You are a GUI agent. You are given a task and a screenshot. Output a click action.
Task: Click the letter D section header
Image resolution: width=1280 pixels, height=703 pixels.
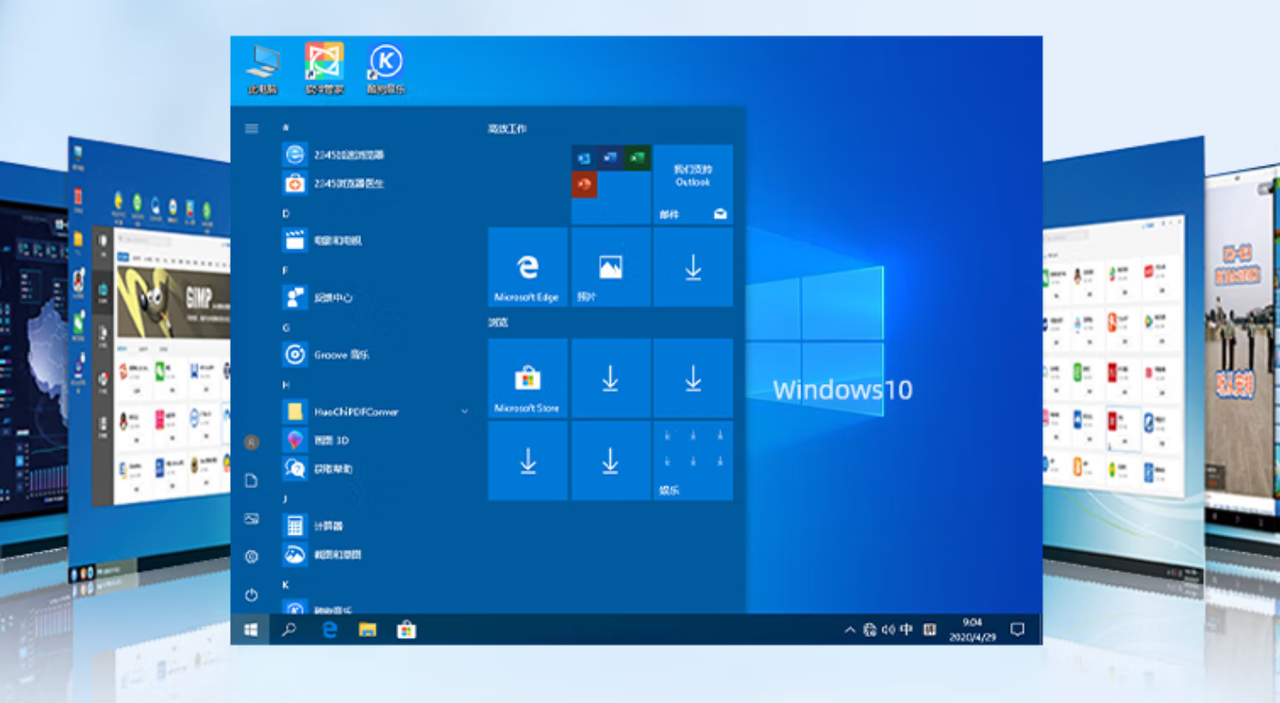pos(286,213)
